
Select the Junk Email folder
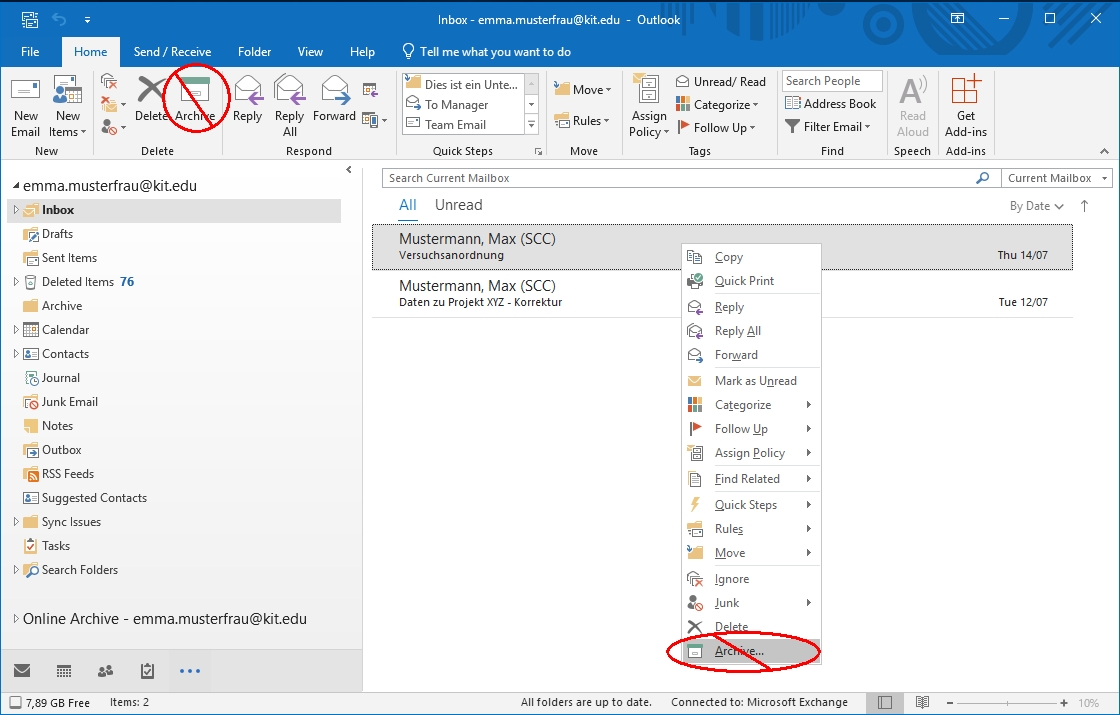click(69, 402)
